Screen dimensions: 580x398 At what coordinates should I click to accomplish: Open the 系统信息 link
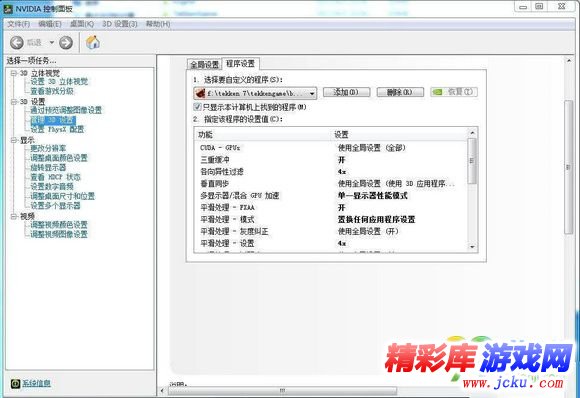[36, 384]
